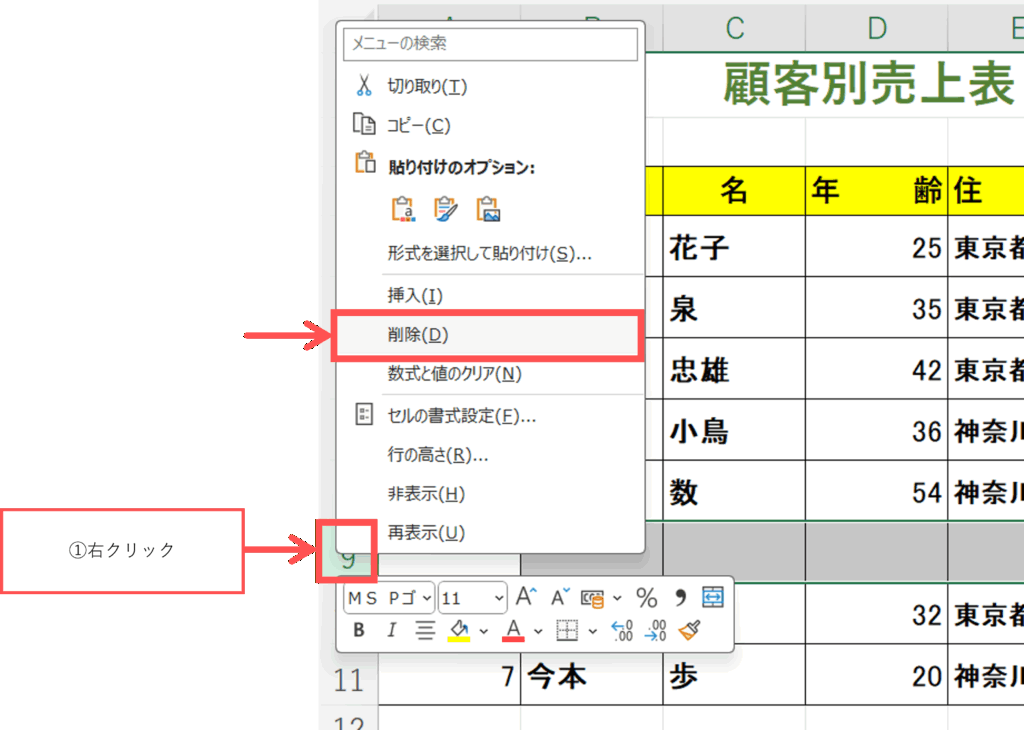Screen dimensions: 1024x730
Task: Select 挿入(I) from context menu
Action: [x=415, y=296]
